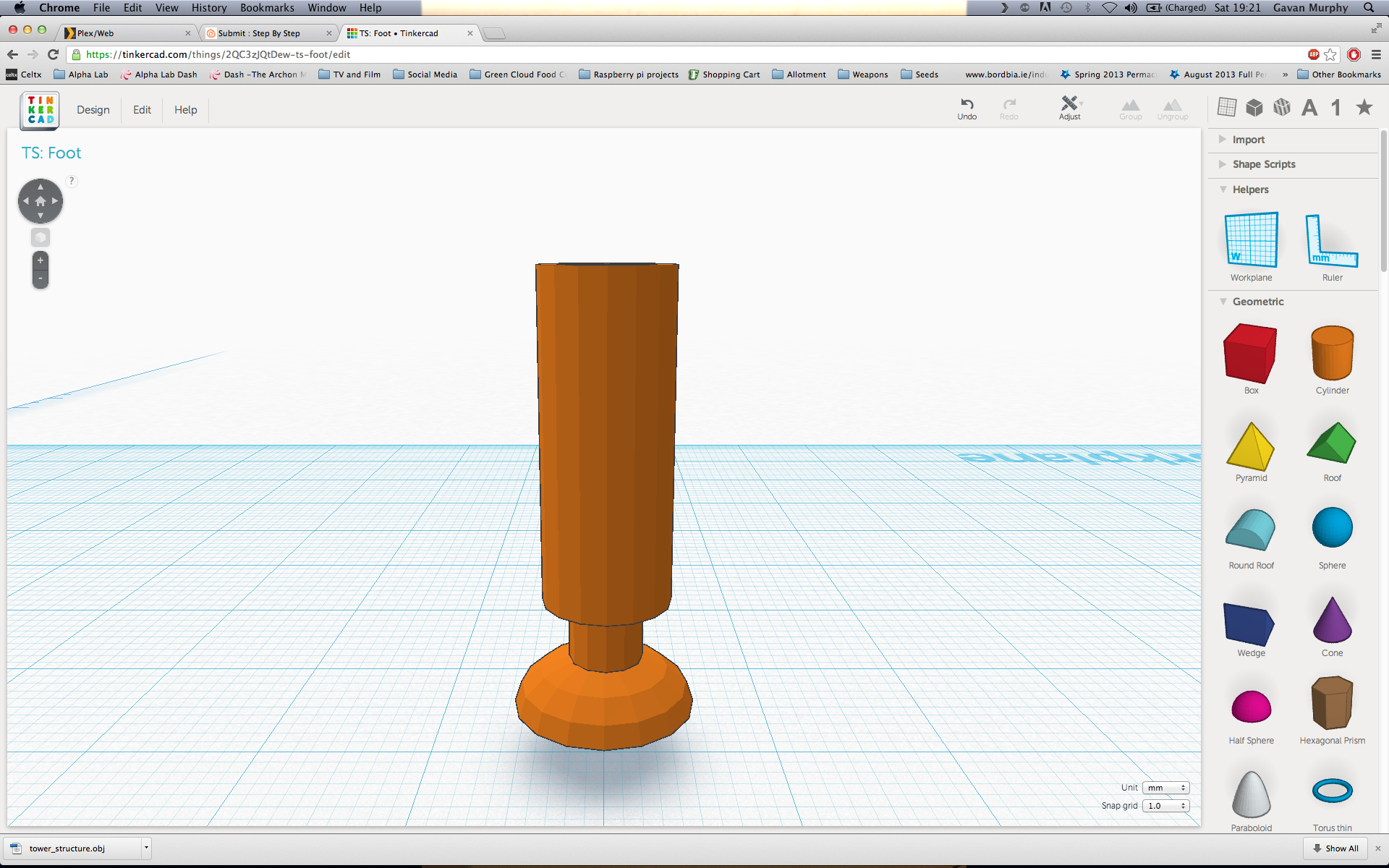Choose the yellow Pyramid shape
Screen dimensions: 1389x868
[1251, 446]
